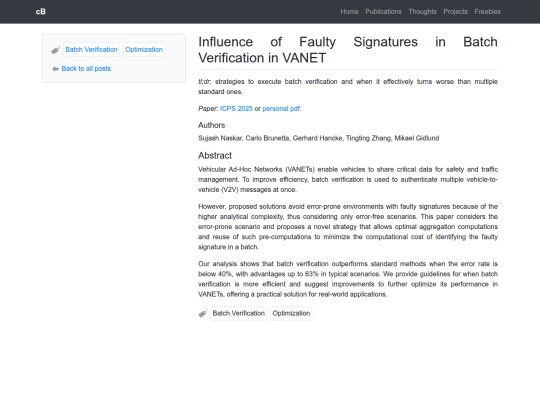Open the Freebies page
Image resolution: width=540 pixels, height=405 pixels.
487,12
